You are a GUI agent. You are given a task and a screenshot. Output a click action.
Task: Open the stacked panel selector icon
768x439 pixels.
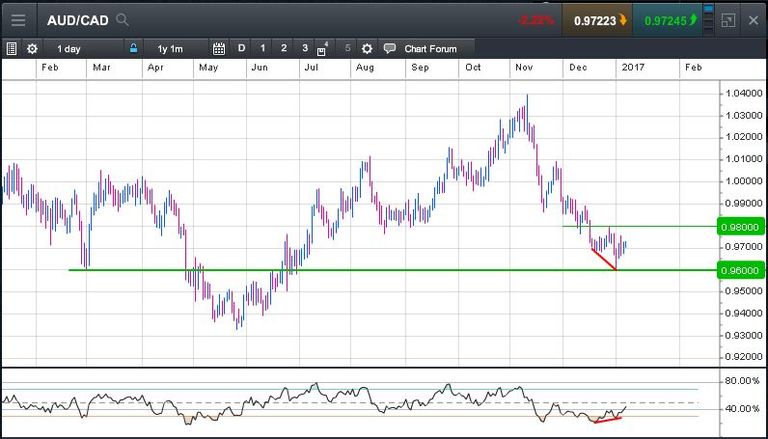708,19
